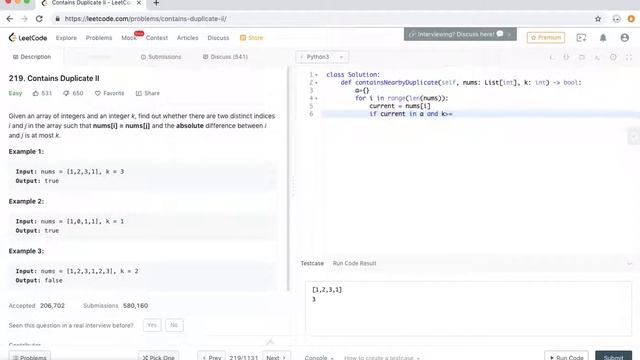Toggle fullscreen editor mode
Viewport: 640px width, 360px height.
(629, 57)
